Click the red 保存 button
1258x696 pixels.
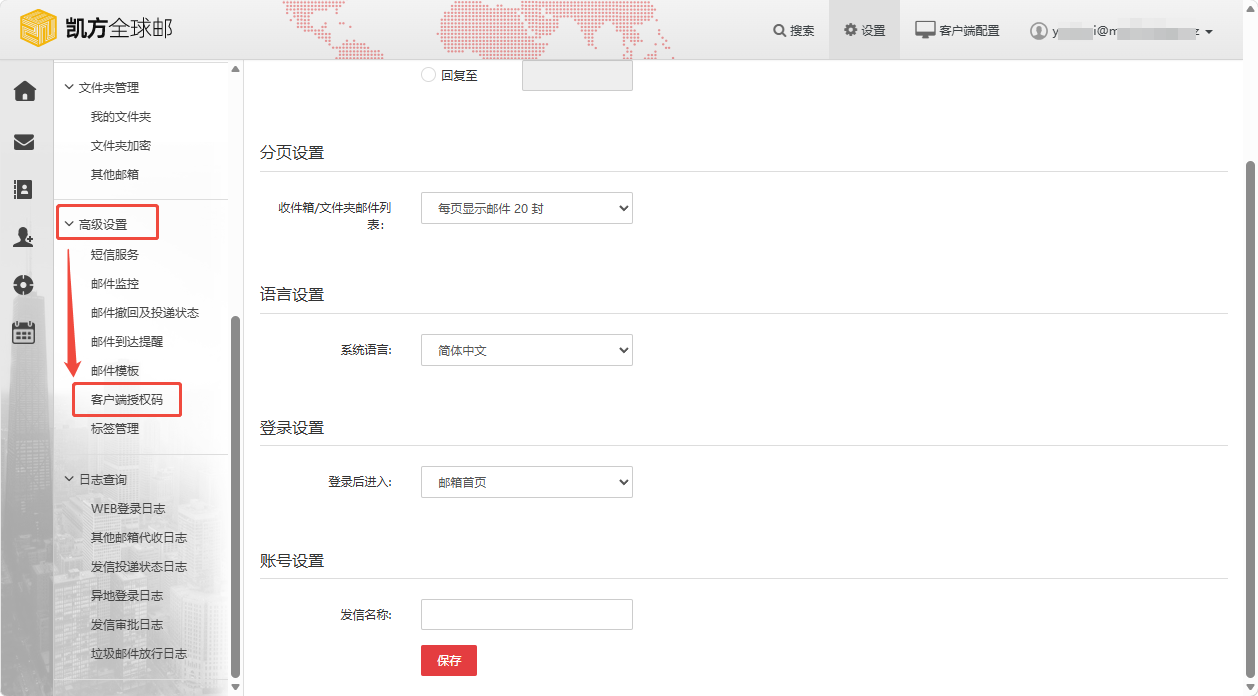(x=449, y=660)
